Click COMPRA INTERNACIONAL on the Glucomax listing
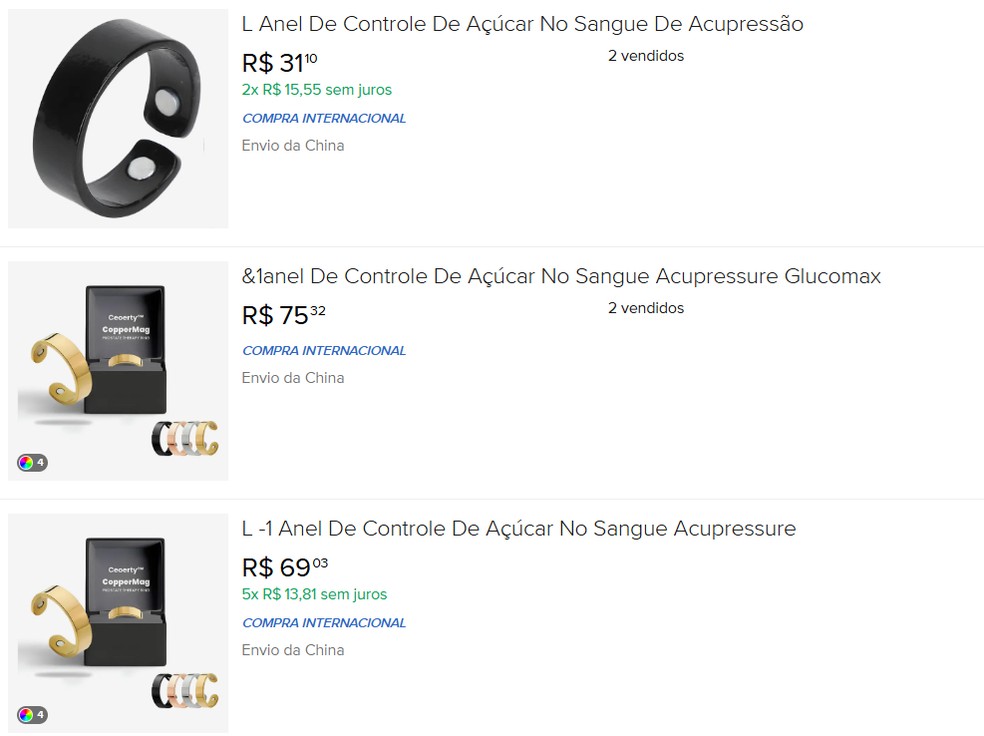The width and height of the screenshot is (984, 736). click(323, 350)
